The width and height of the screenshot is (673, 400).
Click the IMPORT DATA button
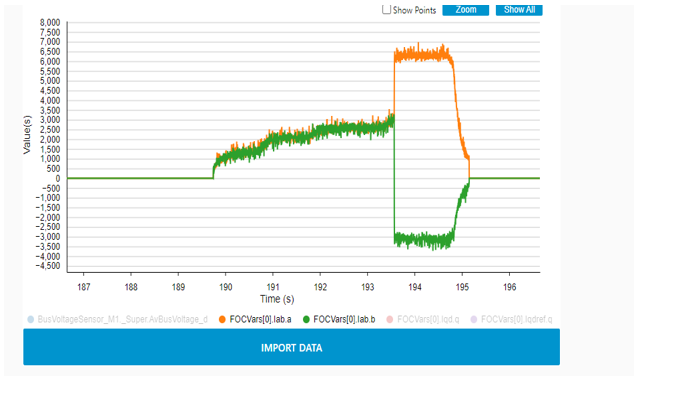[291, 347]
